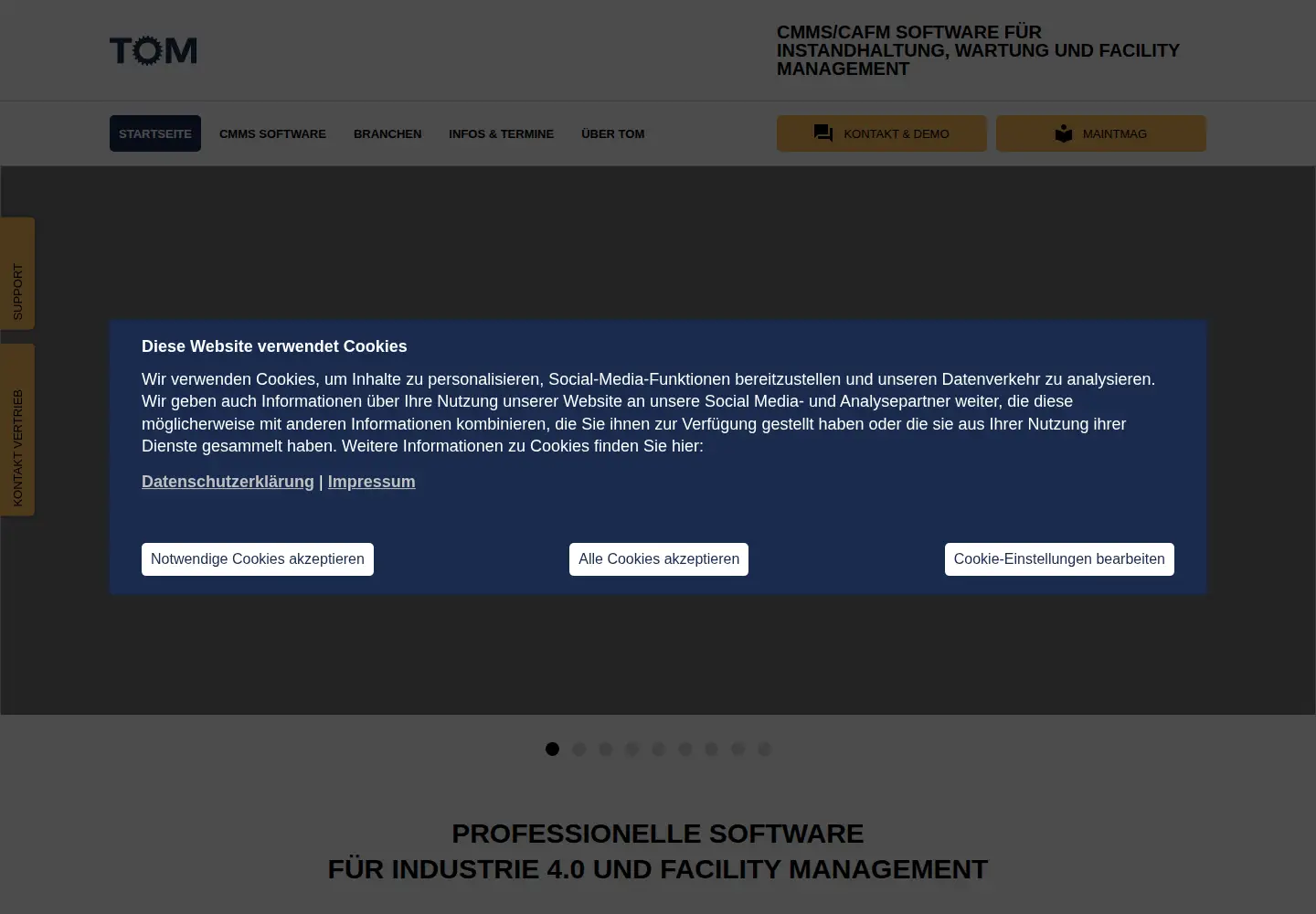Accept only necessary cookies
1316x914 pixels.
click(258, 559)
